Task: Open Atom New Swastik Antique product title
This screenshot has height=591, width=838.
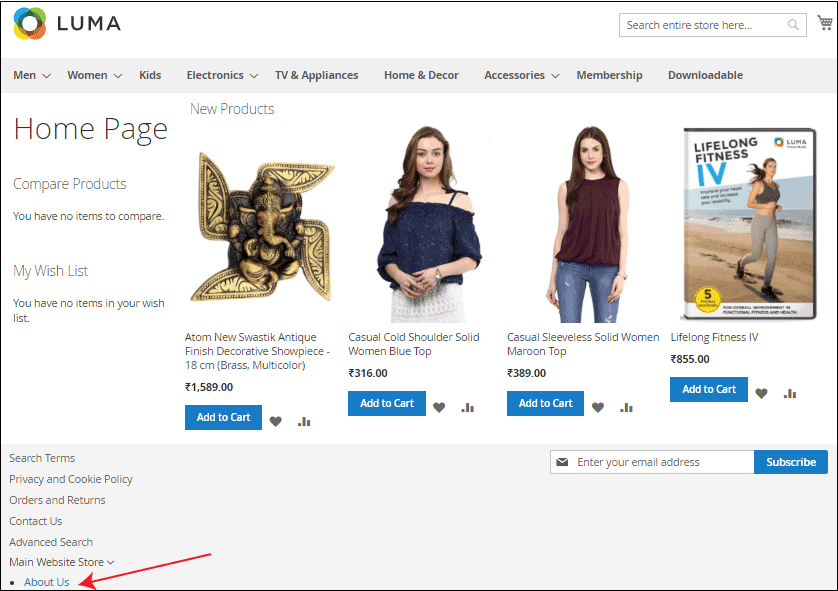Action: point(257,351)
